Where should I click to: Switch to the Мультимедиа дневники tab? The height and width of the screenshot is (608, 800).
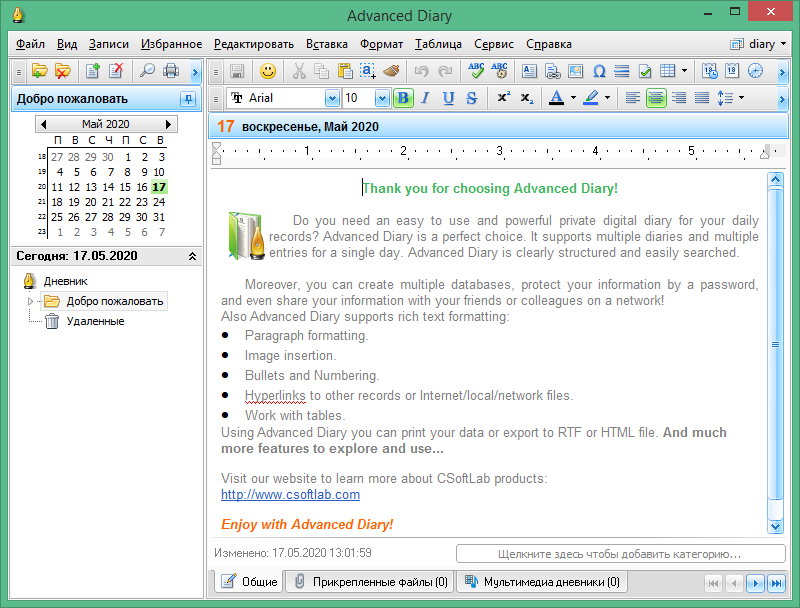(542, 581)
